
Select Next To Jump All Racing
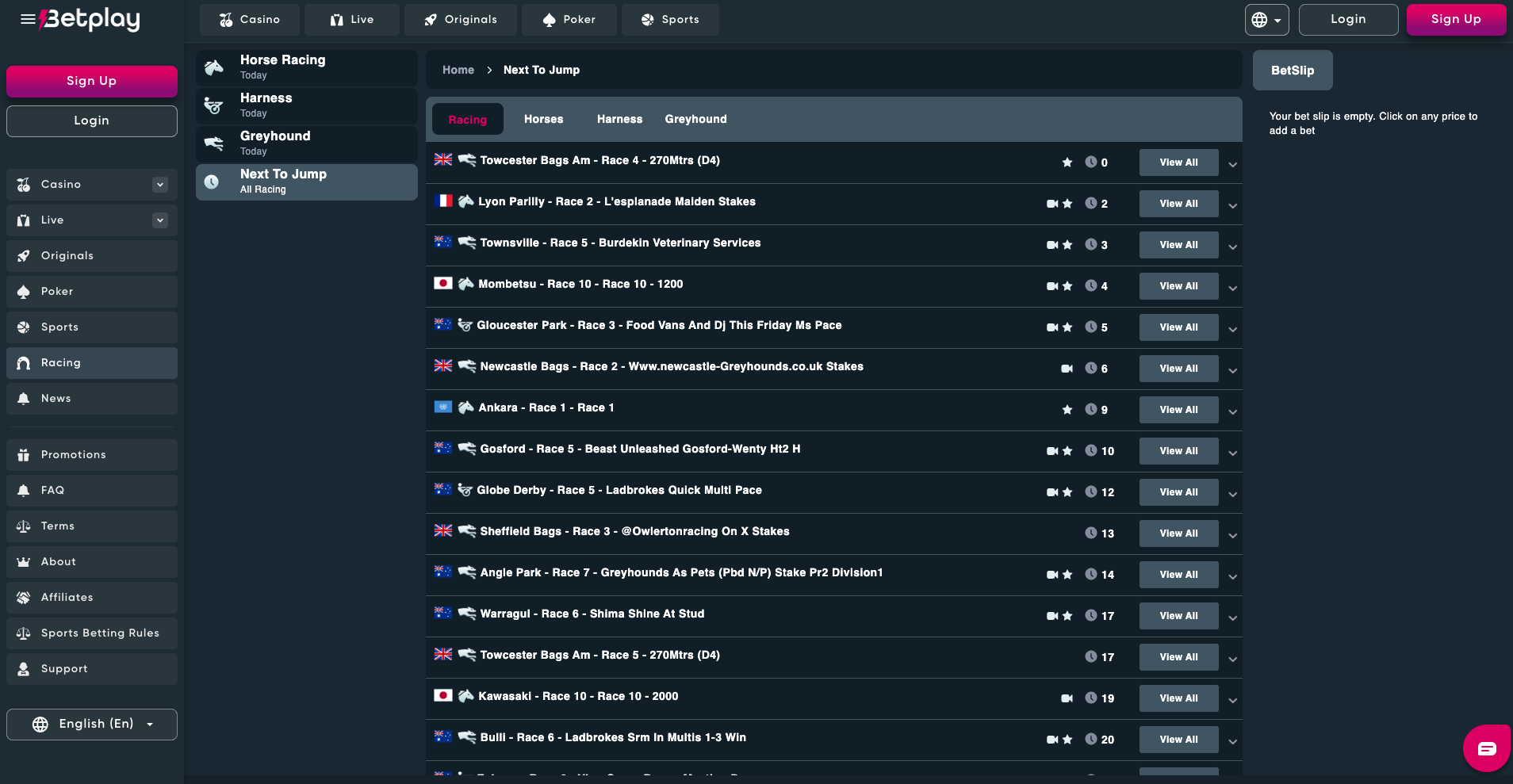click(x=307, y=182)
